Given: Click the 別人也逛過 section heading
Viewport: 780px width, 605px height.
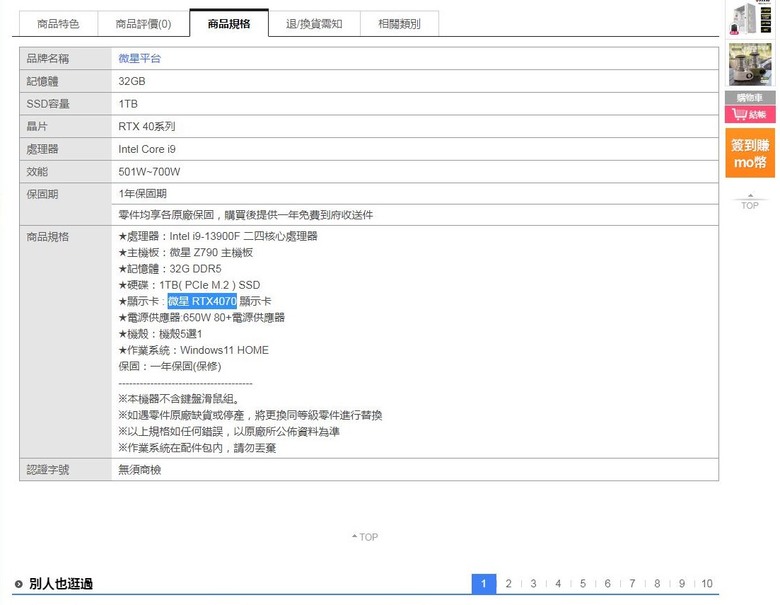Looking at the screenshot, I should click(61, 584).
